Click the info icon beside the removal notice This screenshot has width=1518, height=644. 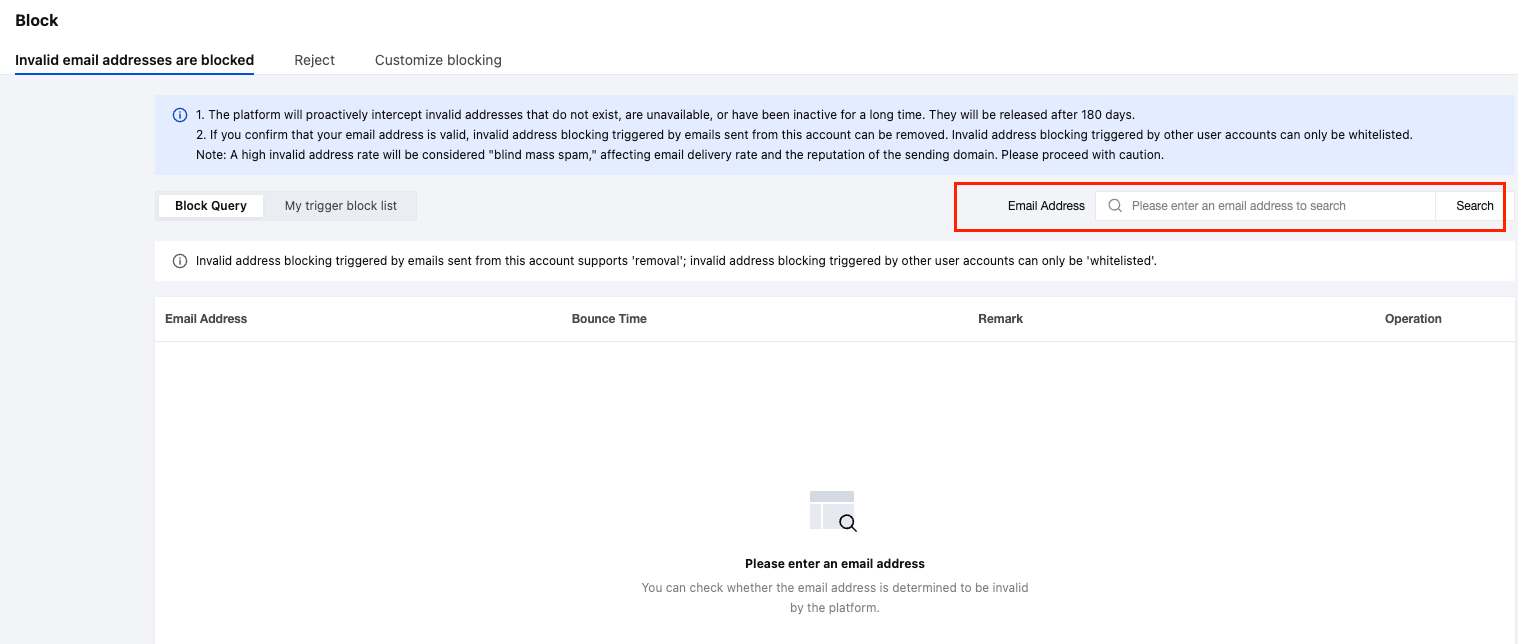point(180,261)
